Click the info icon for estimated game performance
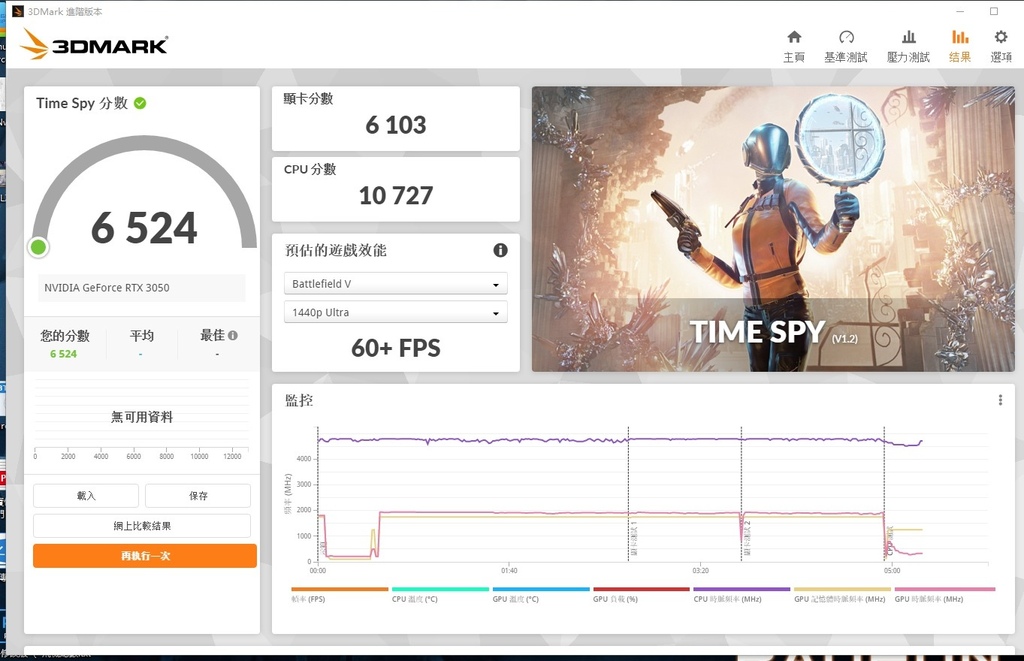This screenshot has height=661, width=1024. [x=500, y=250]
